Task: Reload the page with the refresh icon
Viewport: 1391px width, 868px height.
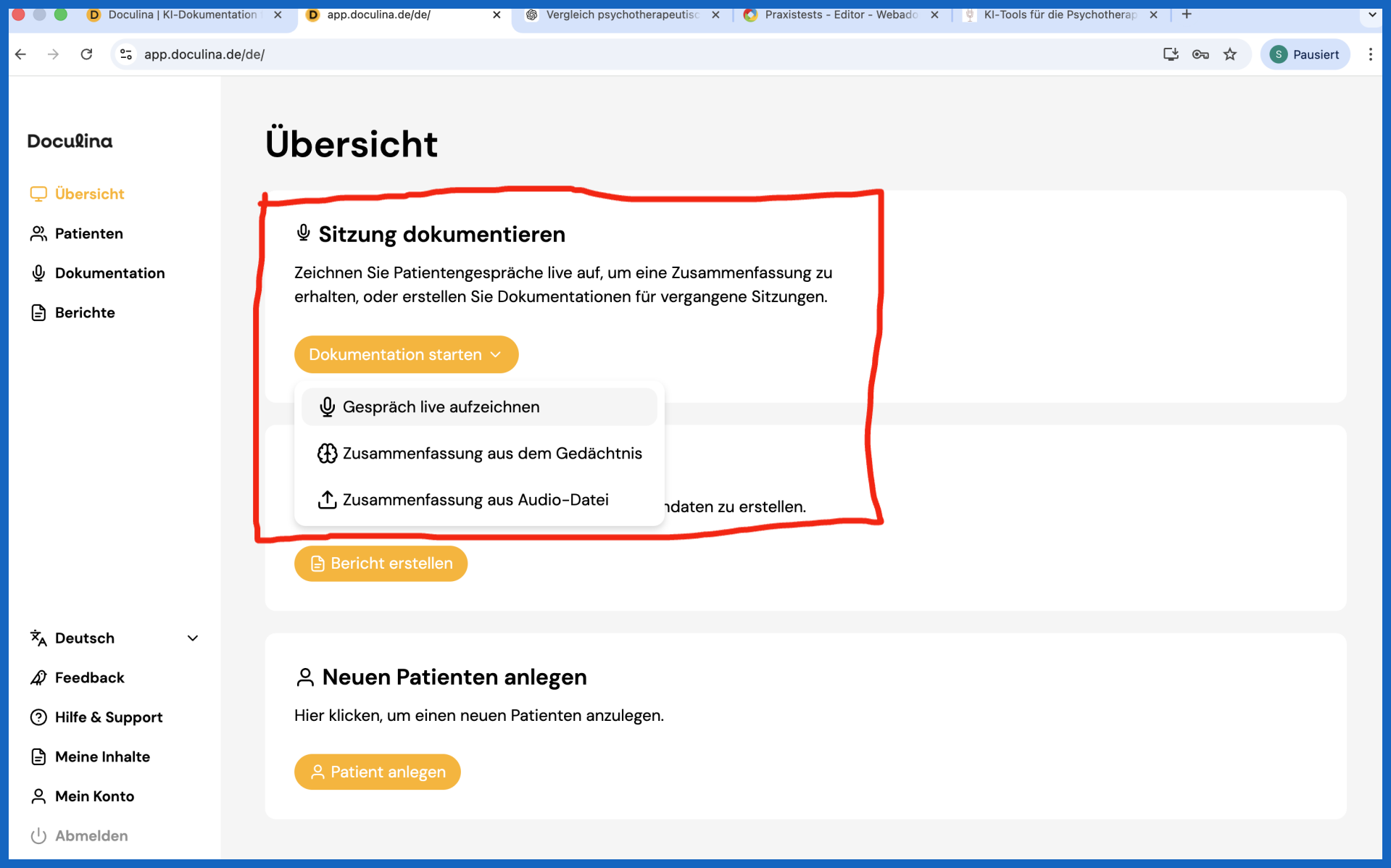Action: [86, 54]
